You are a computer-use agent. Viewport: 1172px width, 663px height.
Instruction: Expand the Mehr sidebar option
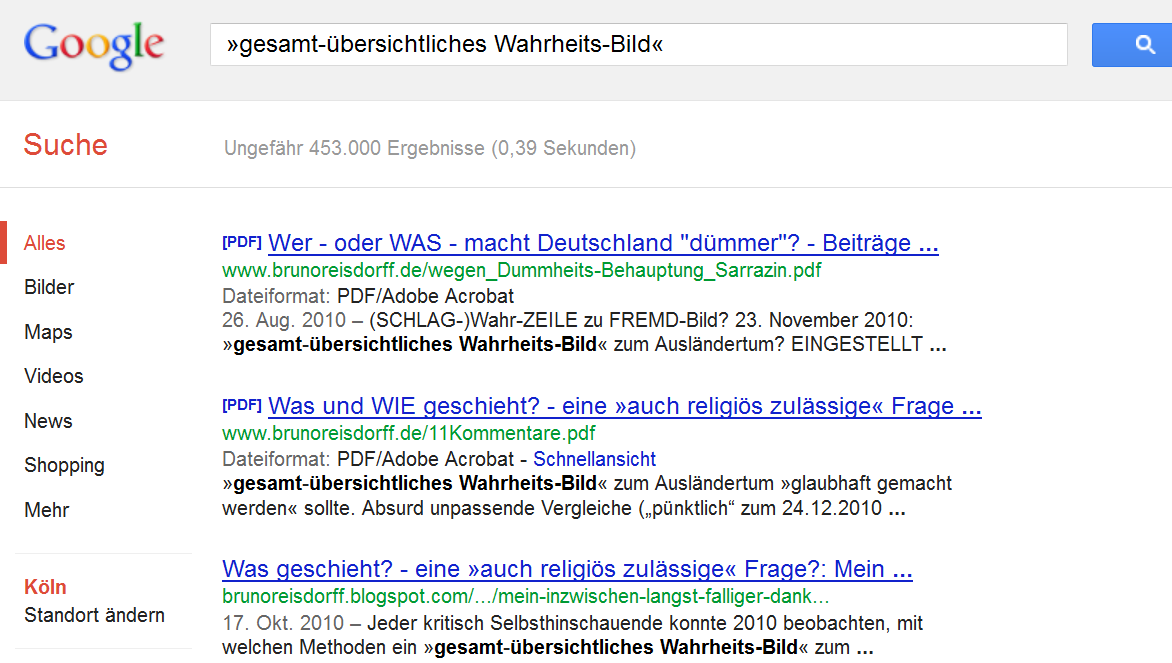(46, 510)
